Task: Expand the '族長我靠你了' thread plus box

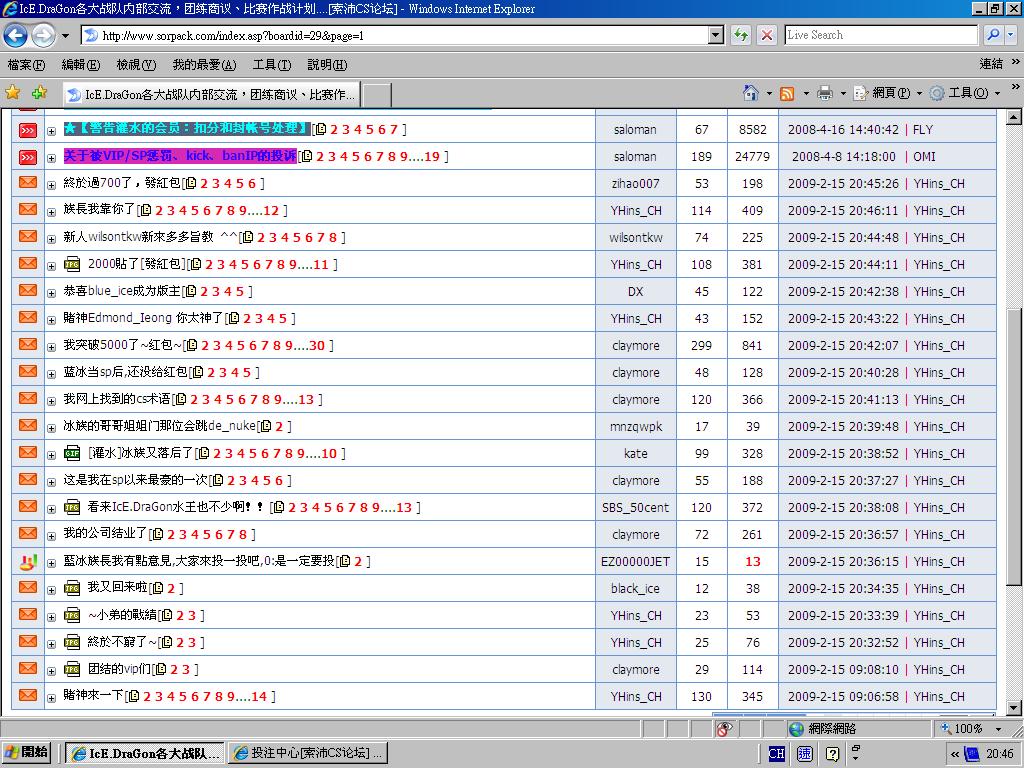Action: [x=52, y=212]
